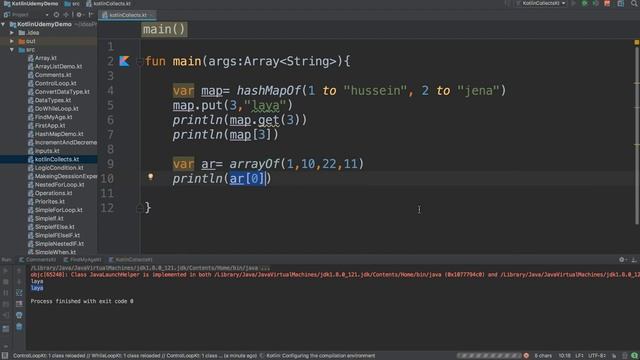Image resolution: width=640 pixels, height=360 pixels.
Task: Expand the .idea folder
Action: [x=12, y=33]
